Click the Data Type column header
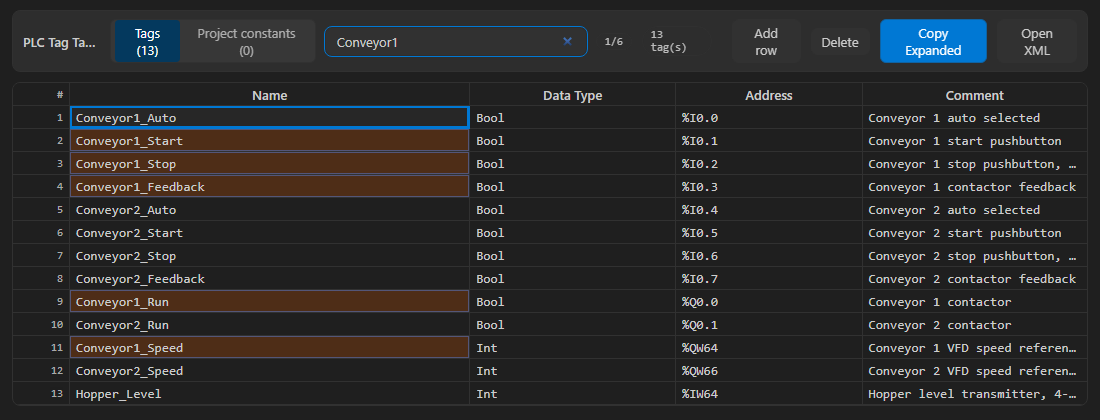 (x=572, y=95)
